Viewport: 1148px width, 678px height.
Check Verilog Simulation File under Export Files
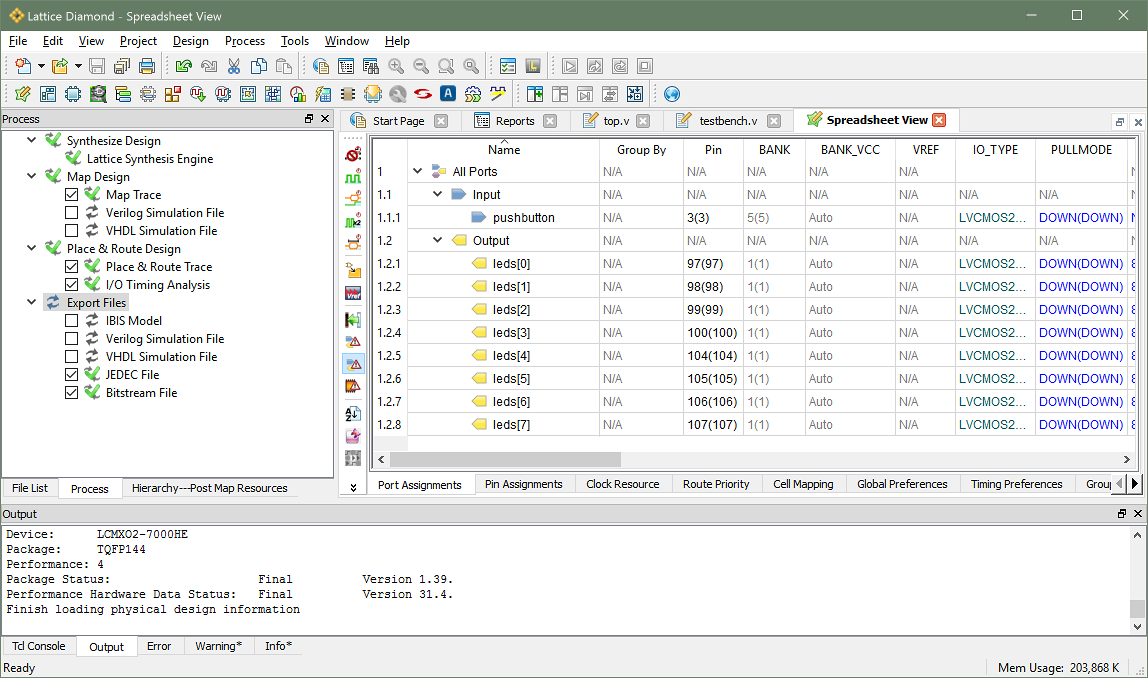coord(71,338)
